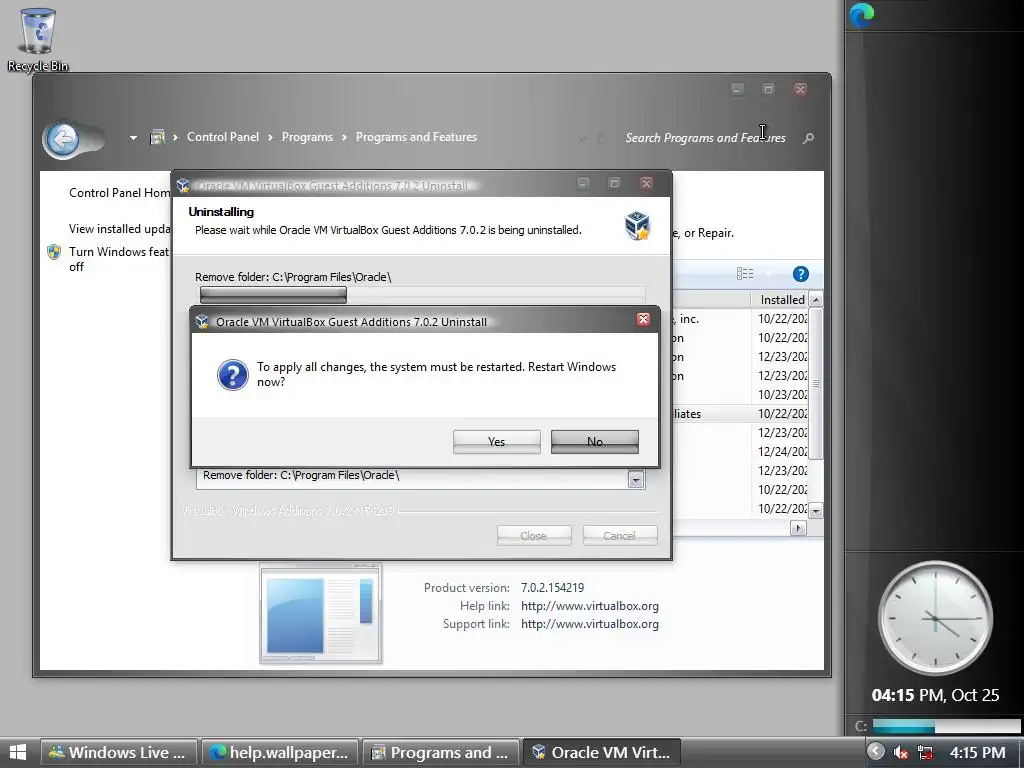Image resolution: width=1024 pixels, height=768 pixels.
Task: Open the Windows Start button
Action: tap(18, 752)
